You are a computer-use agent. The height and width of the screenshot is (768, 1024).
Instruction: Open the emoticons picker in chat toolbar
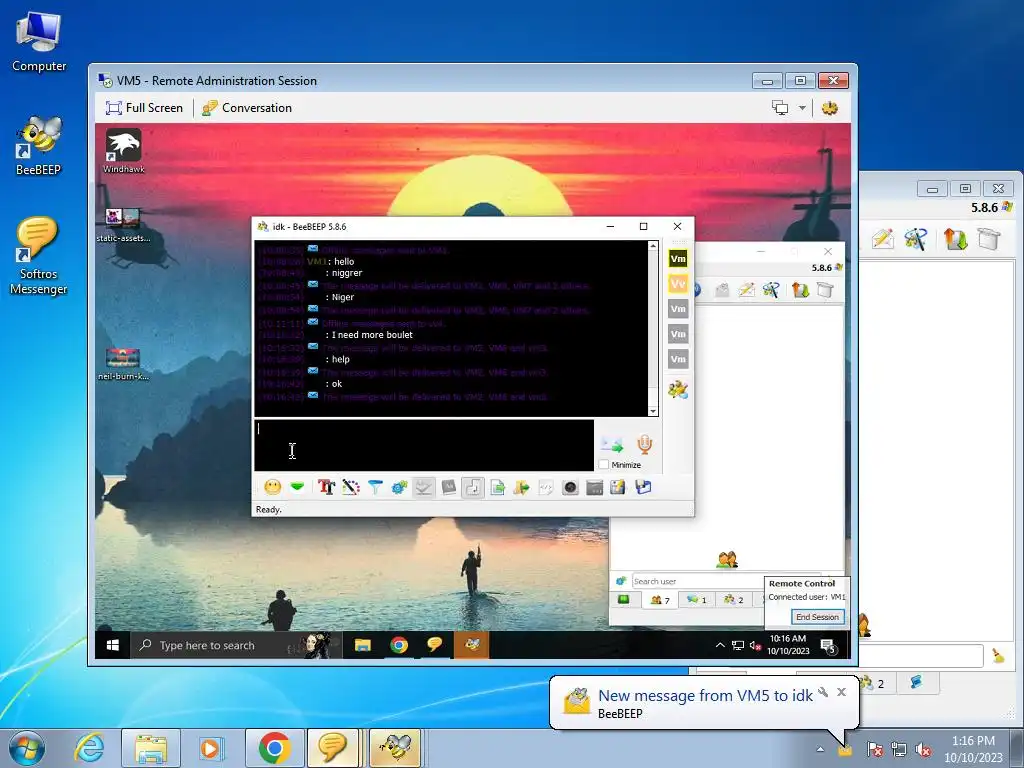pos(273,487)
